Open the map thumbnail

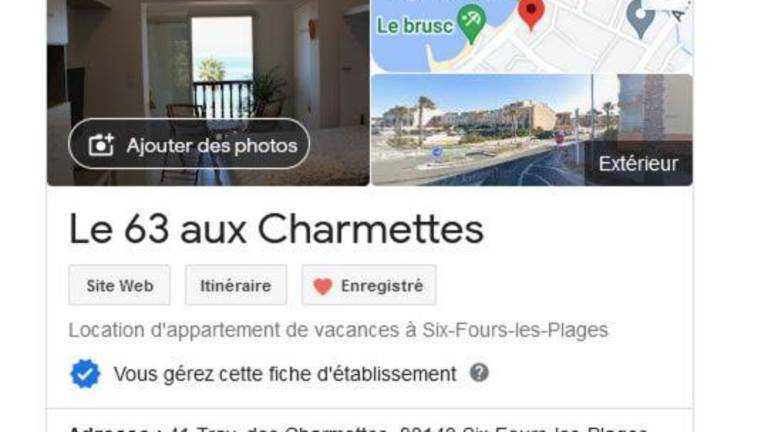pos(532,36)
